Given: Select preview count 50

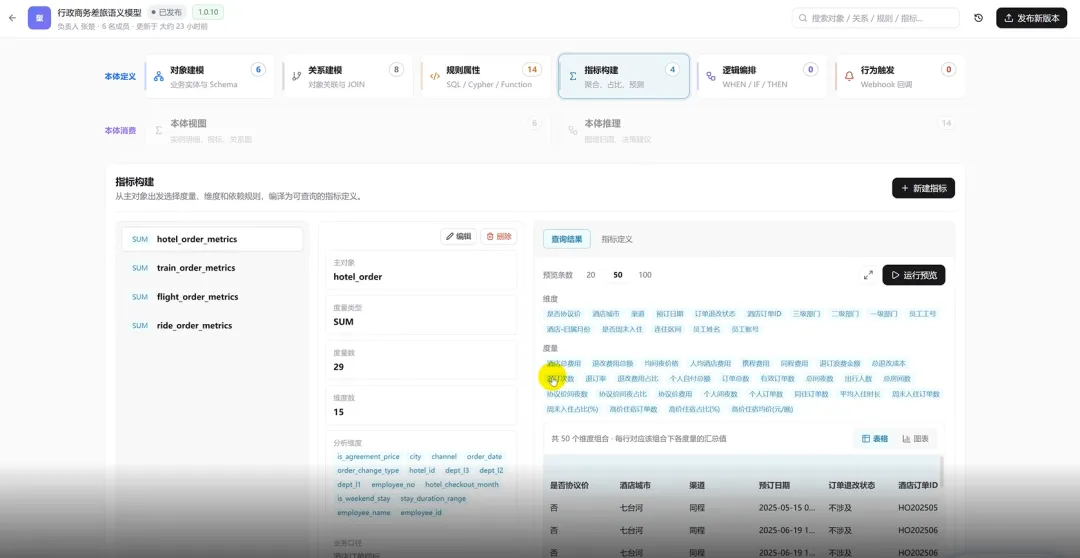Looking at the screenshot, I should [618, 275].
